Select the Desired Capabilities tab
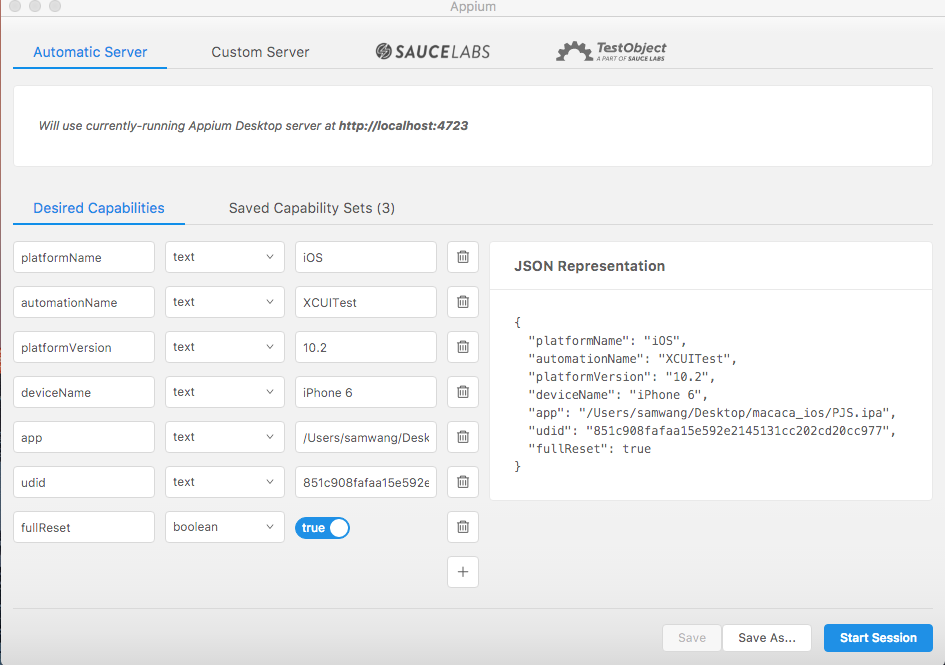Viewport: 945px width, 665px height. click(x=99, y=208)
